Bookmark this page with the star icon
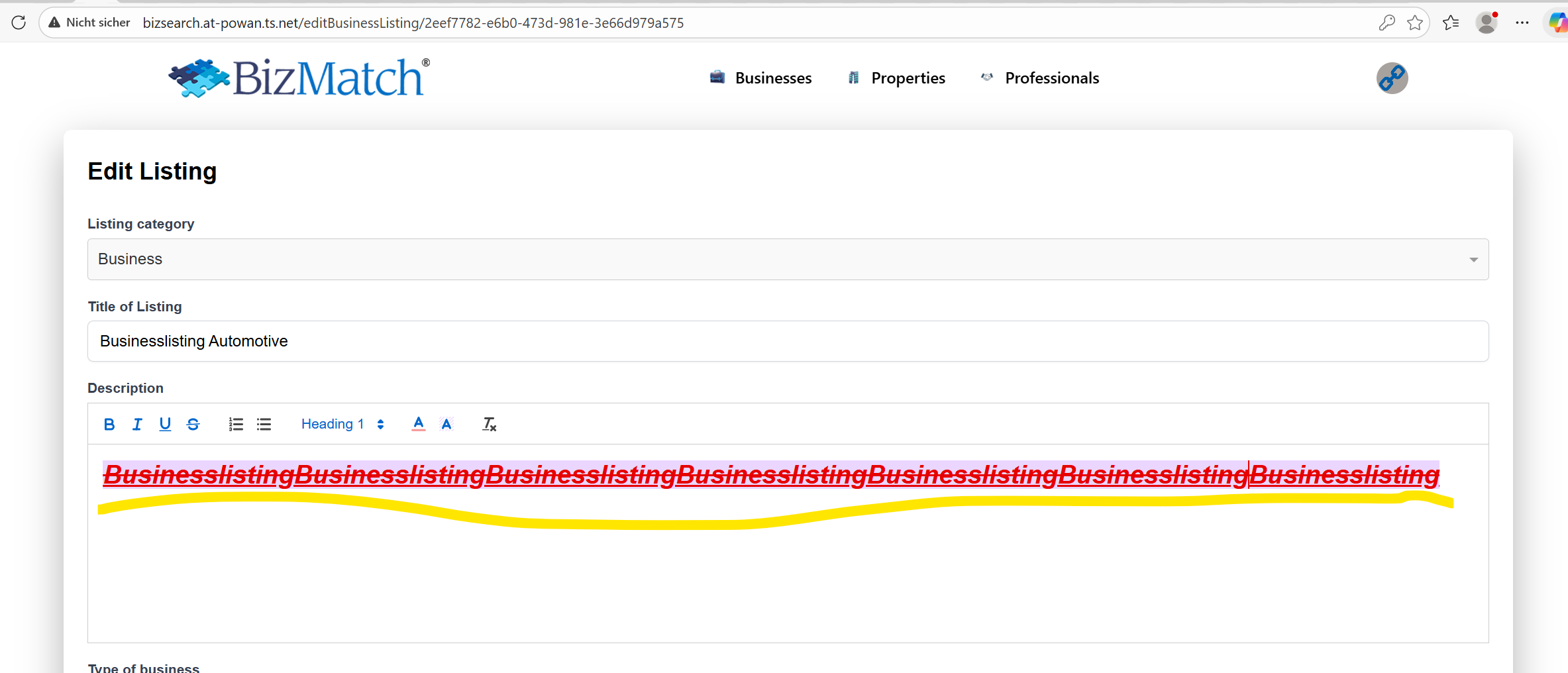This screenshot has width=1568, height=673. [1414, 23]
